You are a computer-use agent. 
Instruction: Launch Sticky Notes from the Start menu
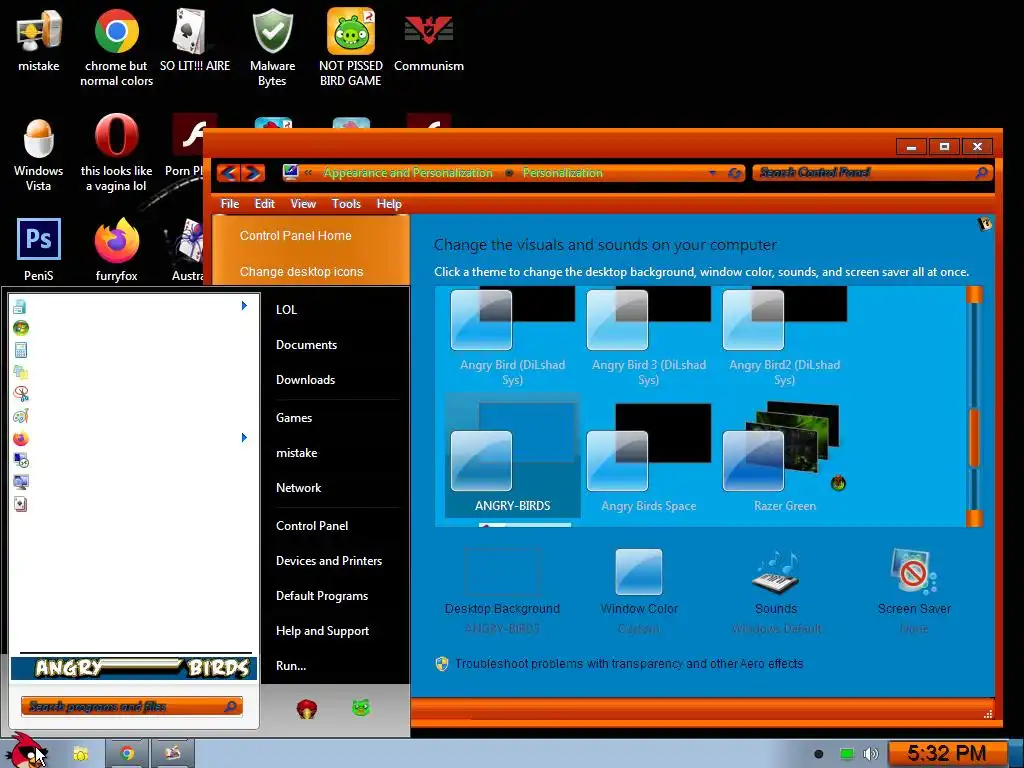[20, 372]
